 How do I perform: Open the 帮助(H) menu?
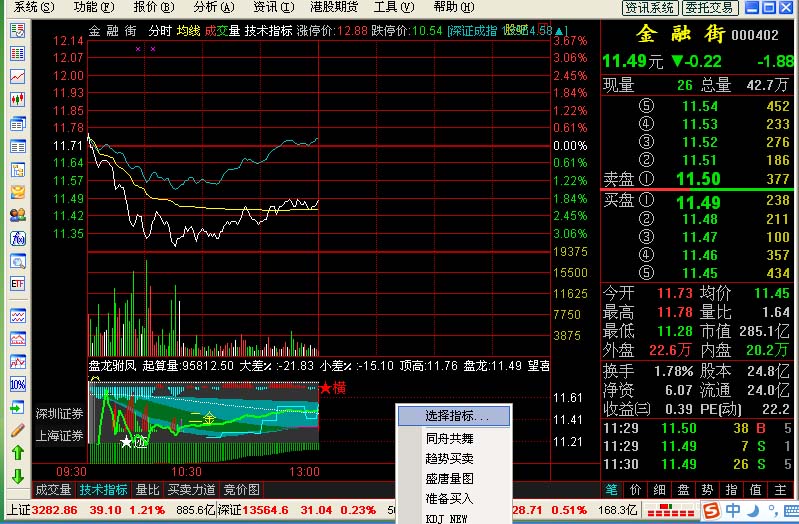point(454,7)
